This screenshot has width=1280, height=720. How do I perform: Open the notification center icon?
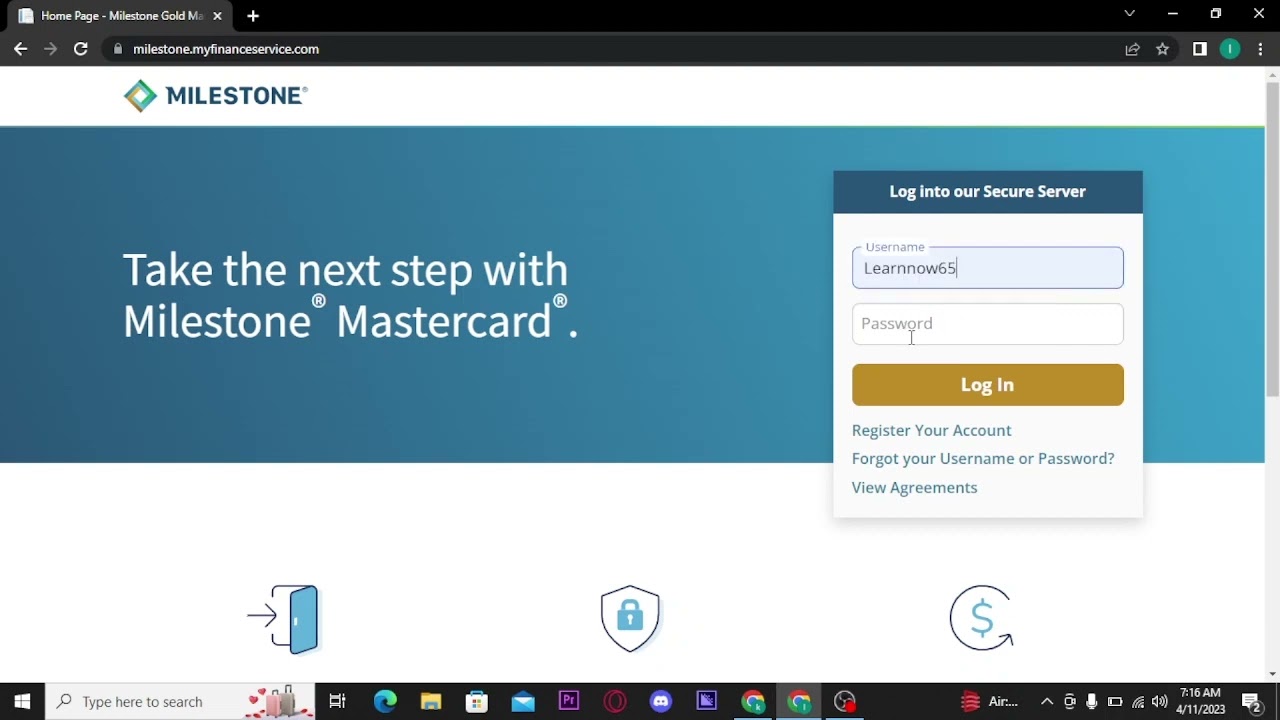tap(1251, 702)
